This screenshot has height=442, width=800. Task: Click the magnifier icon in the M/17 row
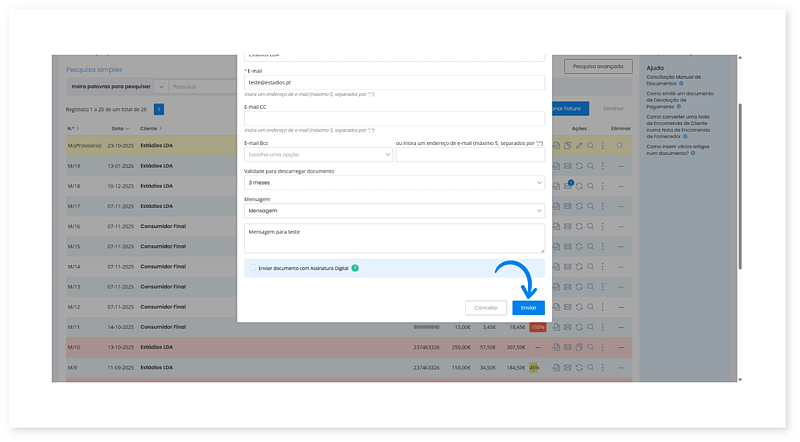pos(591,206)
